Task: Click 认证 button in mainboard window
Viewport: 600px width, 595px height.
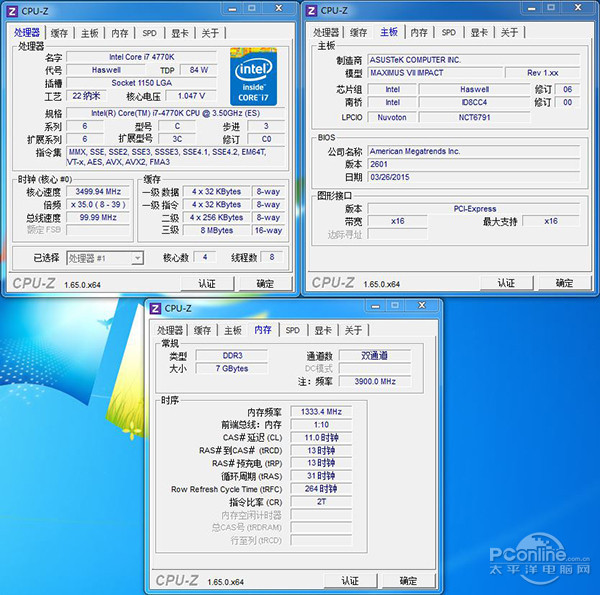Action: [x=506, y=283]
